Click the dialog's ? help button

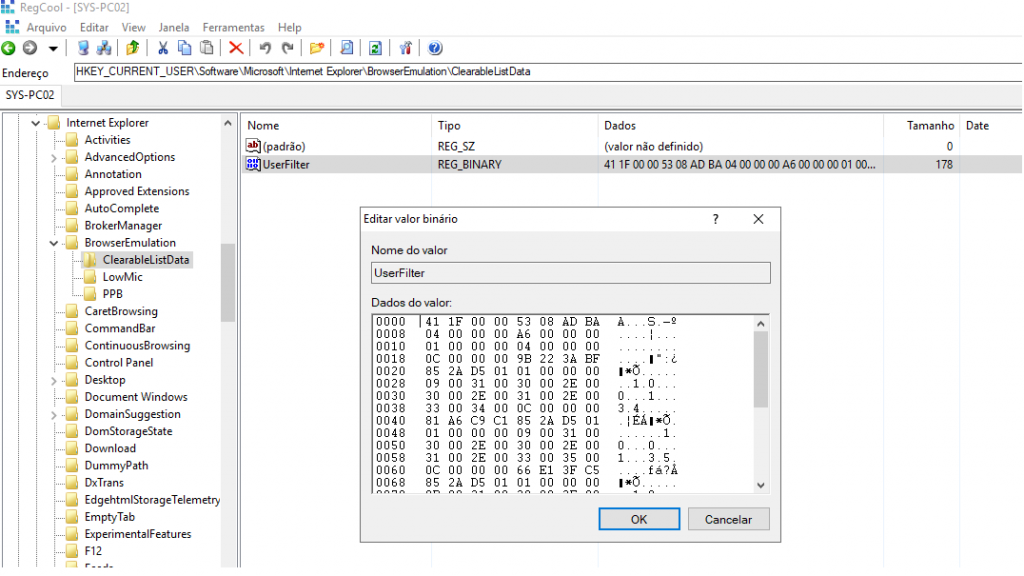(x=716, y=219)
